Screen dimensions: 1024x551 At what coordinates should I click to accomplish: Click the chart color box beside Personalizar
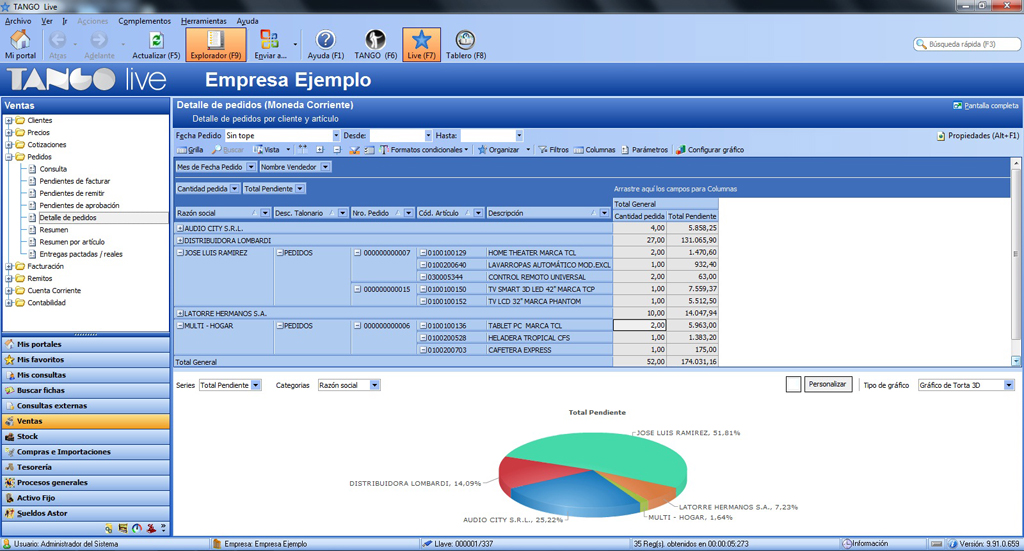click(x=793, y=385)
